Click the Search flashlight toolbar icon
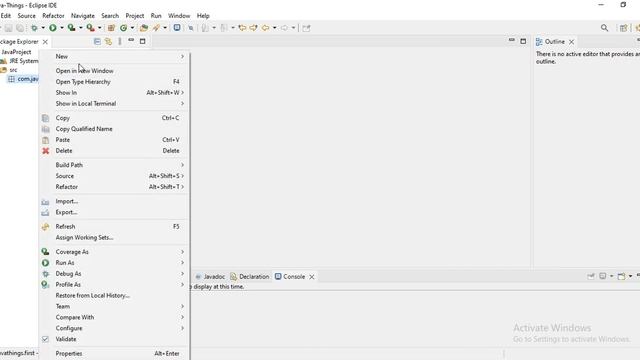The image size is (640, 360). click(x=156, y=28)
